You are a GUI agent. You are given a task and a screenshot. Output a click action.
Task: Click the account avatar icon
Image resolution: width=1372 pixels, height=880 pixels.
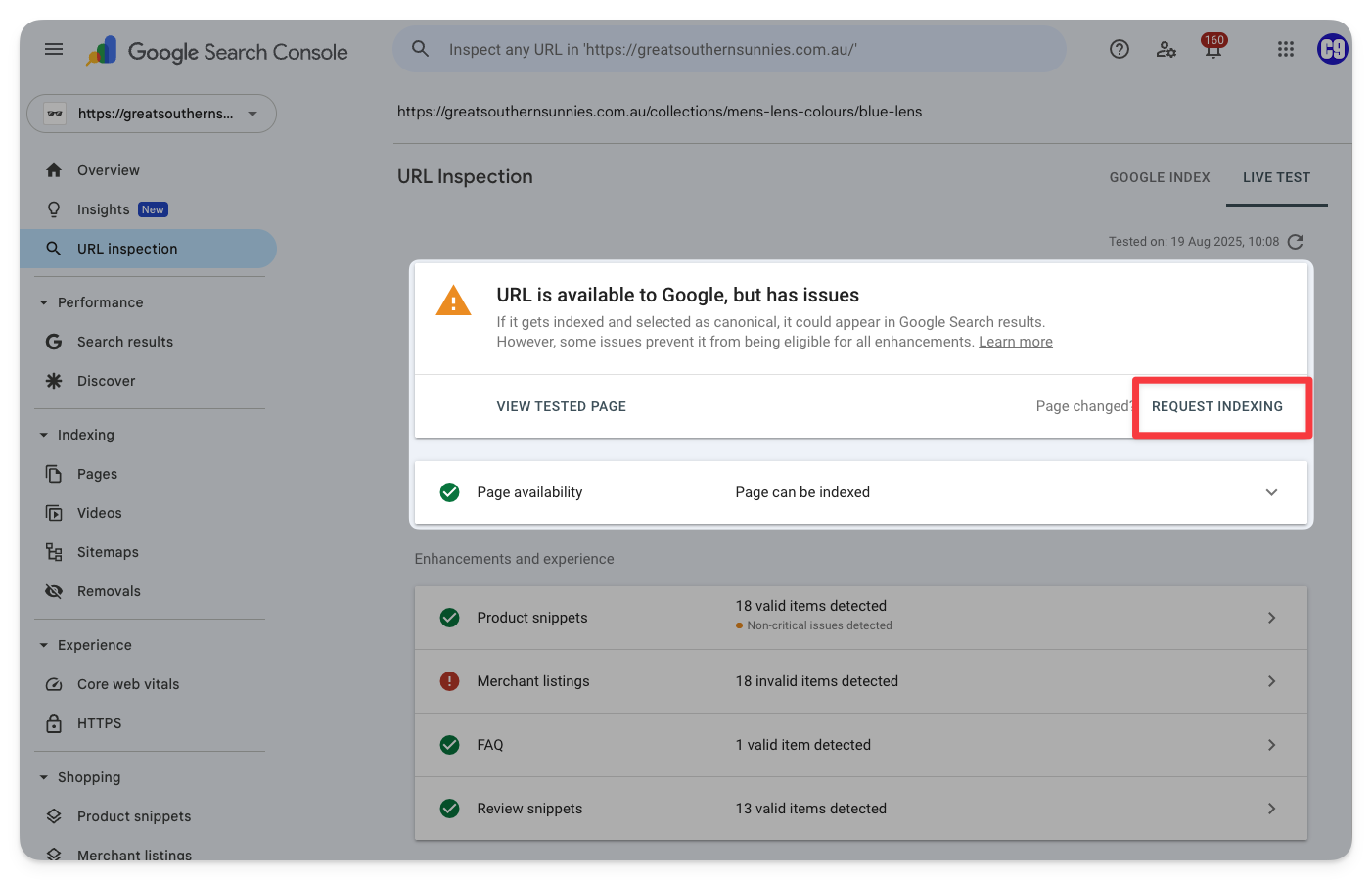[x=1332, y=49]
